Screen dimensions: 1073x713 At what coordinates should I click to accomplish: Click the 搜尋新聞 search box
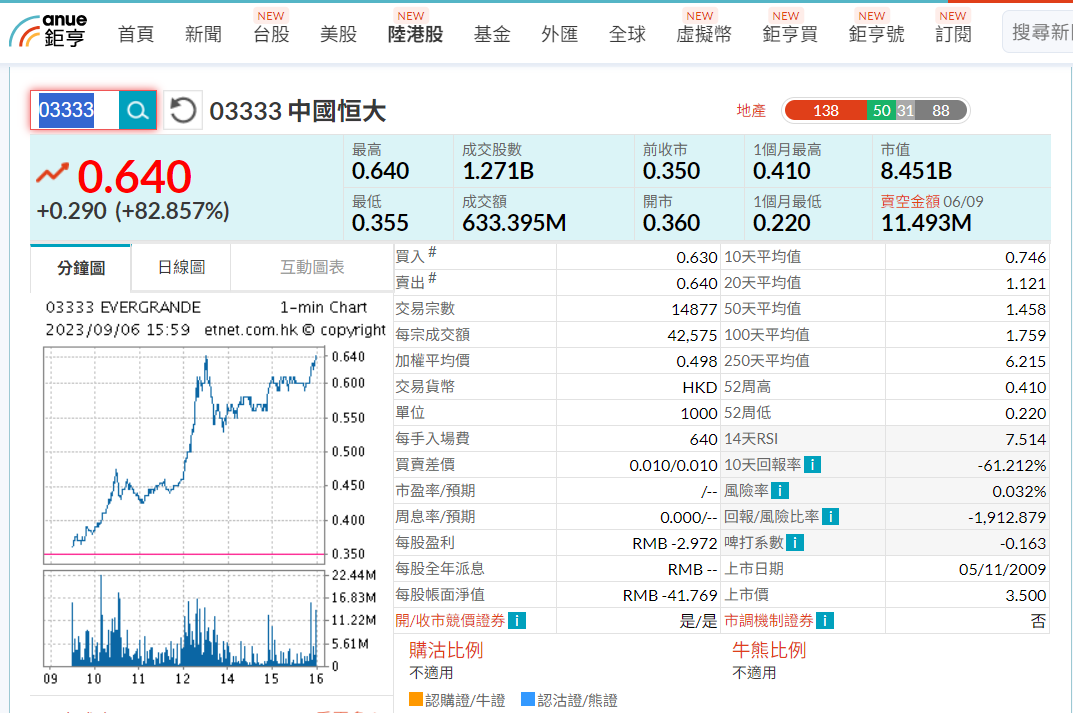click(x=1040, y=33)
